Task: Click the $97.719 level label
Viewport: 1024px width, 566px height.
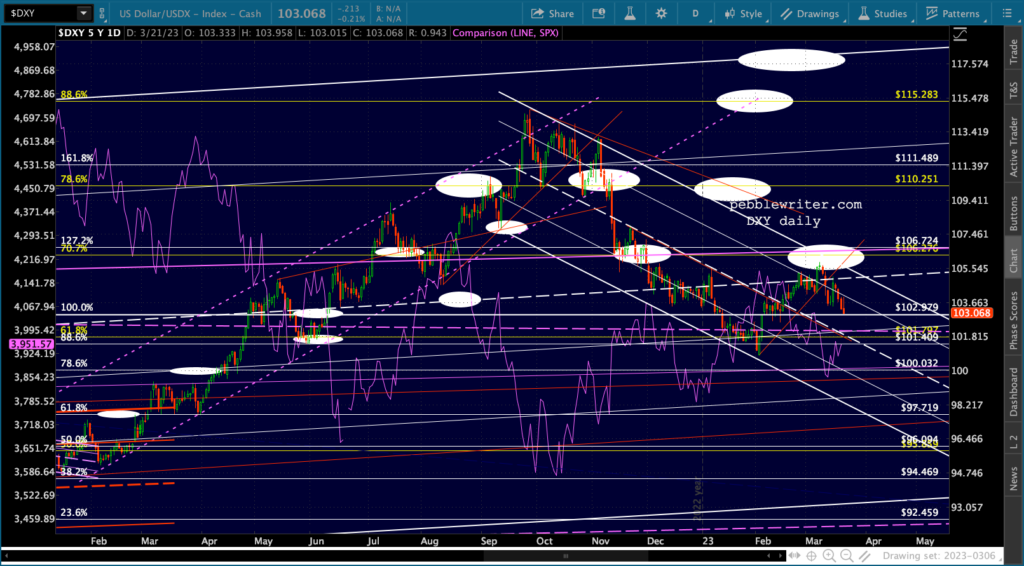Action: (920, 407)
